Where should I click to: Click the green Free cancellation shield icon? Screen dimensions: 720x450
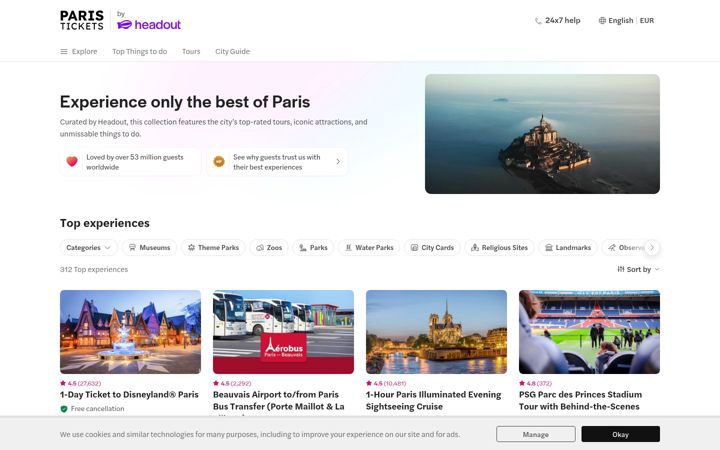coord(64,409)
